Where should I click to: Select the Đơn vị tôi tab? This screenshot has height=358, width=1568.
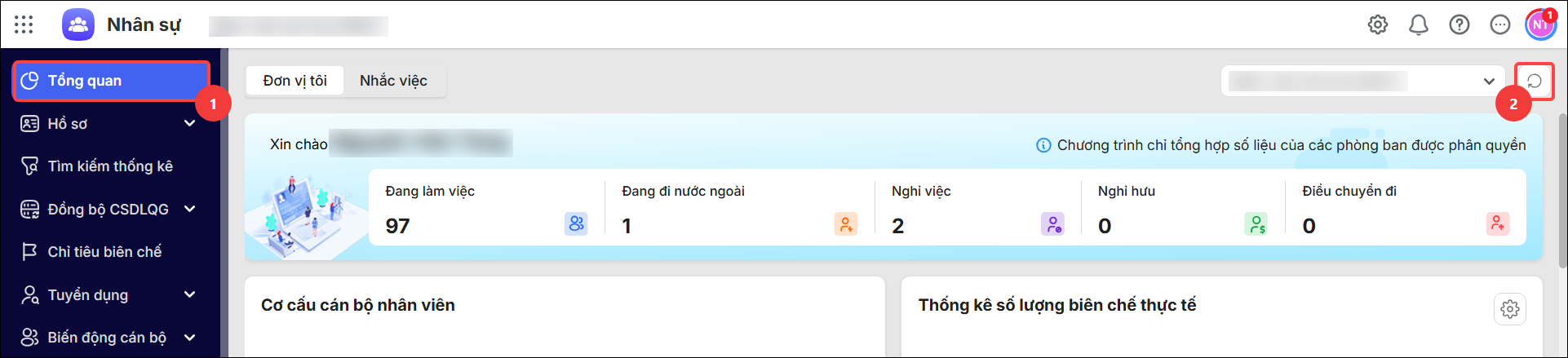pyautogui.click(x=295, y=81)
